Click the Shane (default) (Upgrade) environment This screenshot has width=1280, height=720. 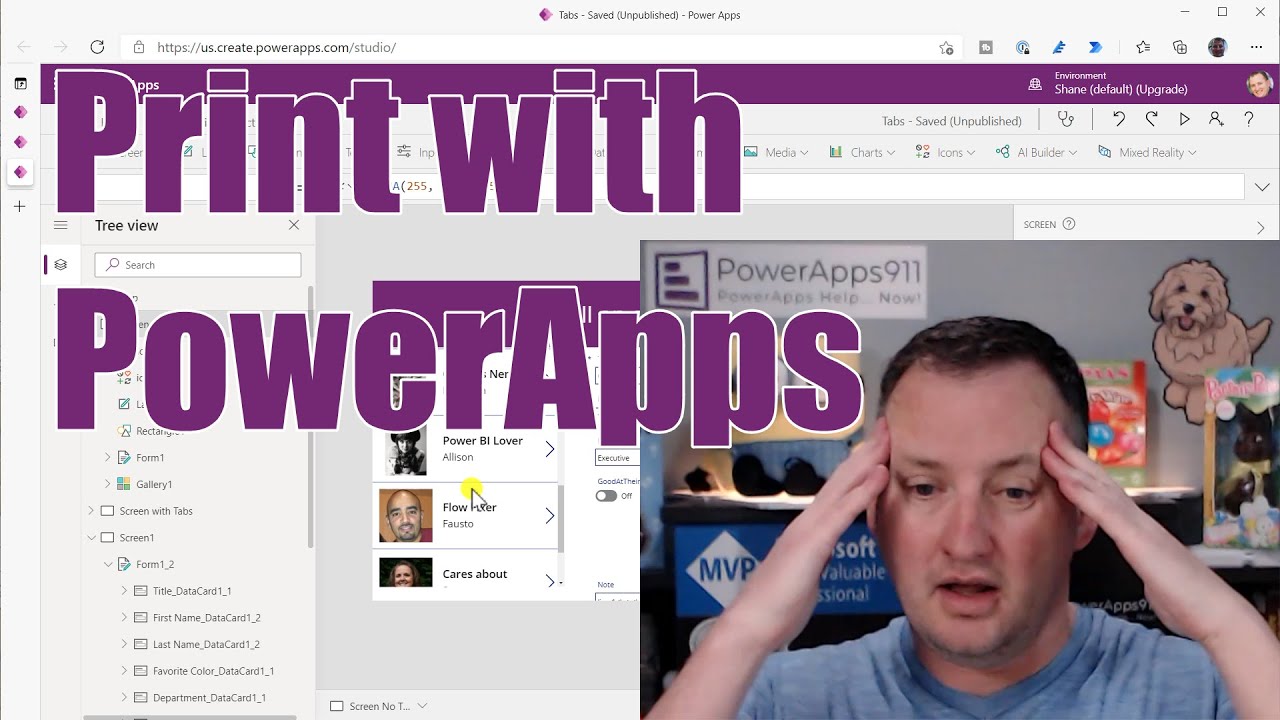click(1121, 90)
